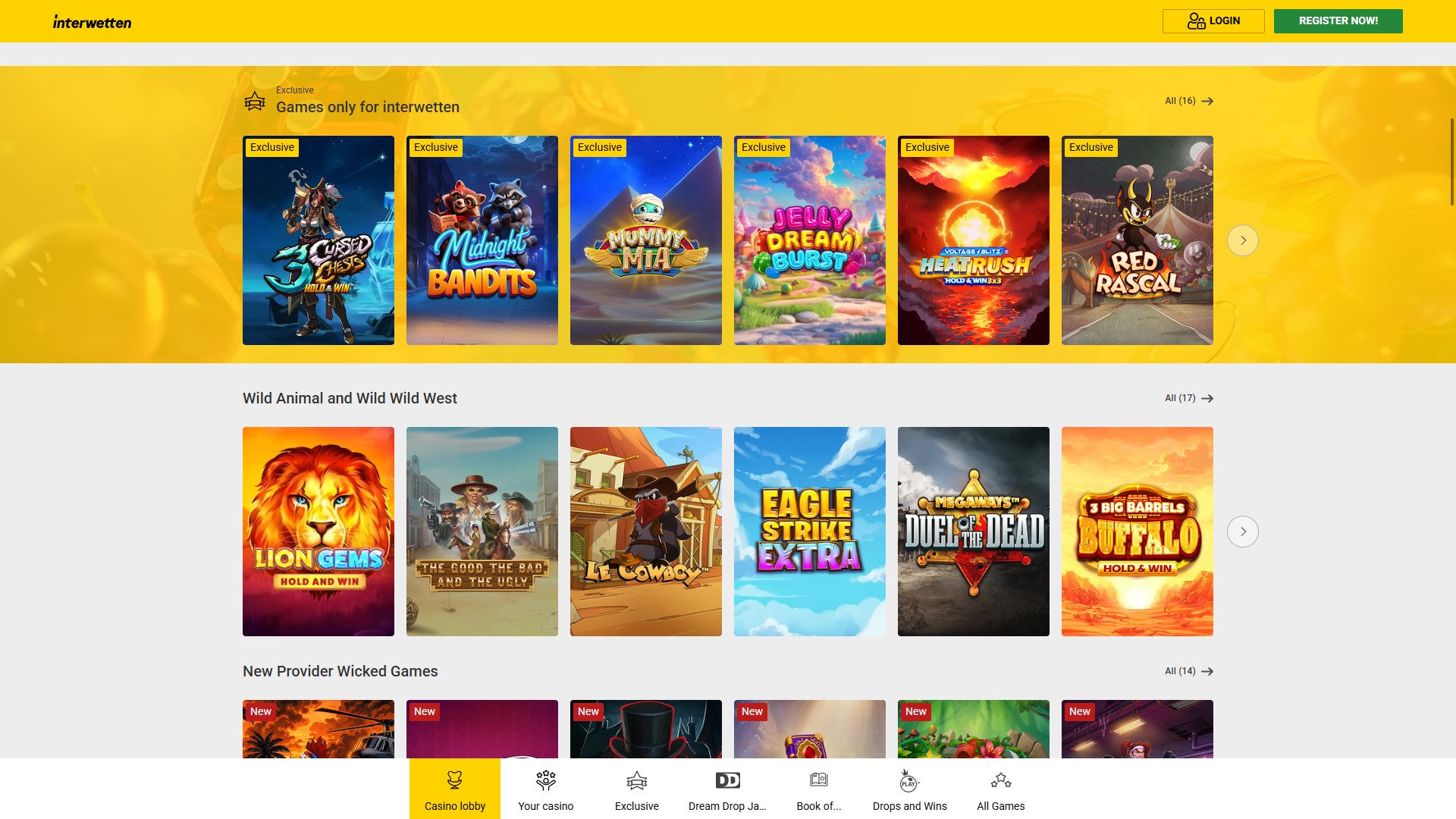Advance the Exclusive games carousel arrow

coord(1243,240)
